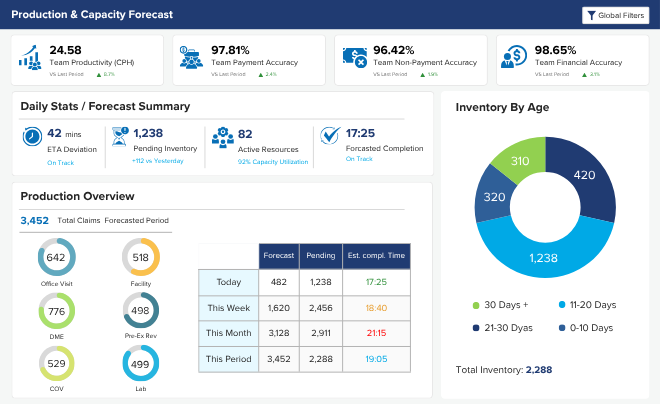The image size is (660, 404).
Task: Click the ETA Deviation clock icon
Action: (32, 136)
